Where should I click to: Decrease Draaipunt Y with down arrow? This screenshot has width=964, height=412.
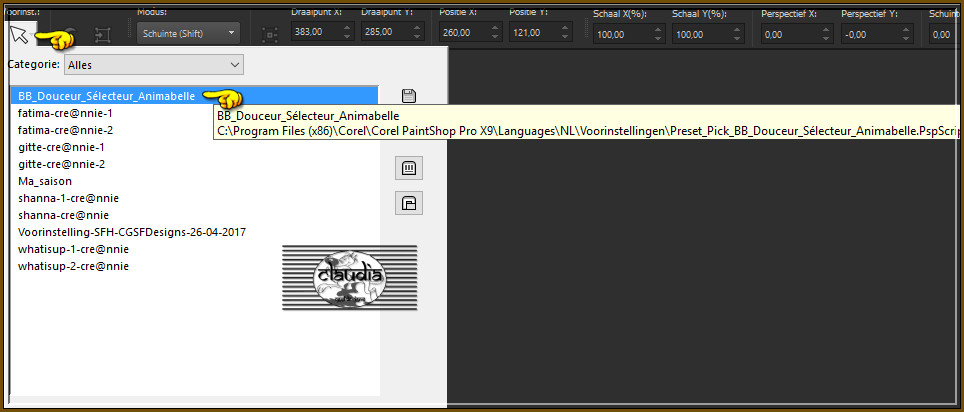pyautogui.click(x=417, y=38)
